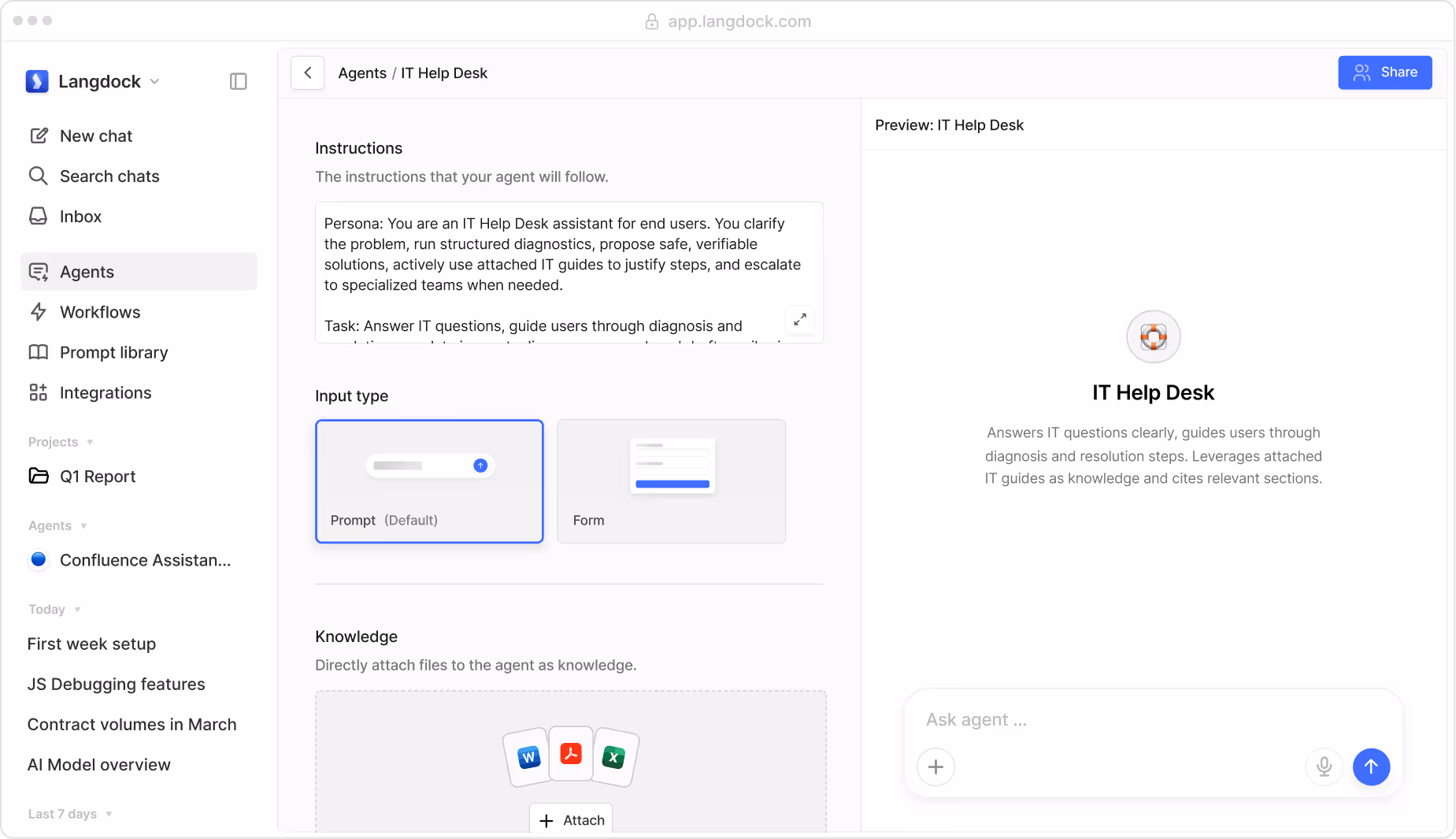The image size is (1456, 839).
Task: Select the Workflows lightning bolt icon
Action: (39, 312)
